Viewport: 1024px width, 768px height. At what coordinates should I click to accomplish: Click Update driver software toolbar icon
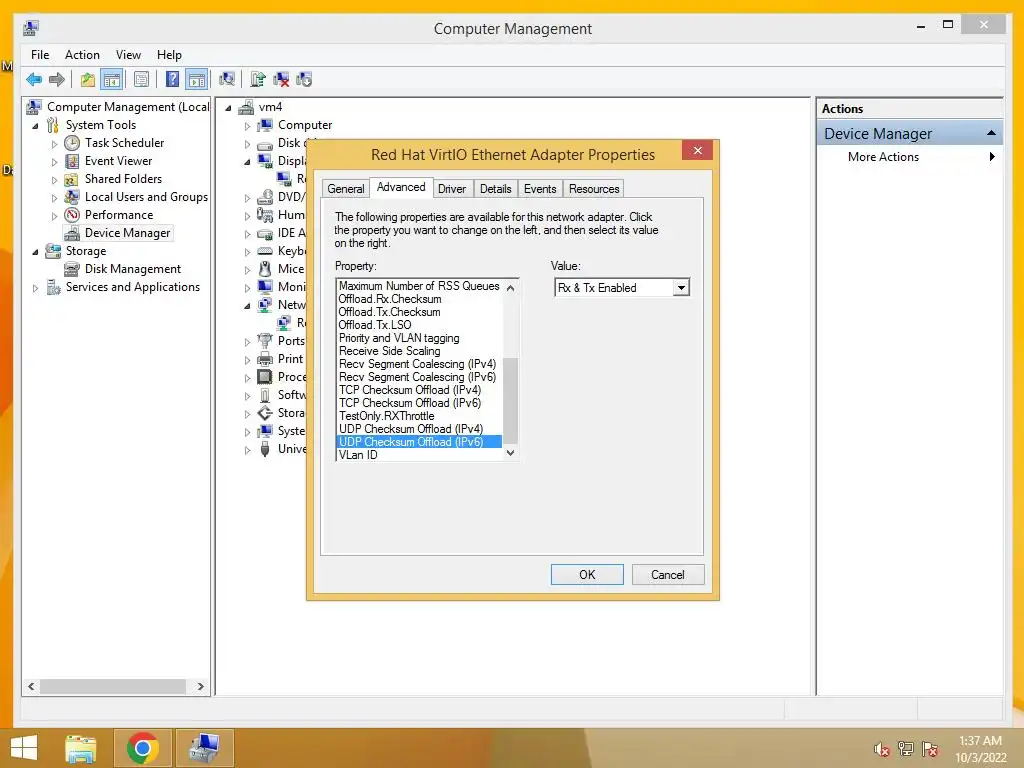click(x=258, y=80)
